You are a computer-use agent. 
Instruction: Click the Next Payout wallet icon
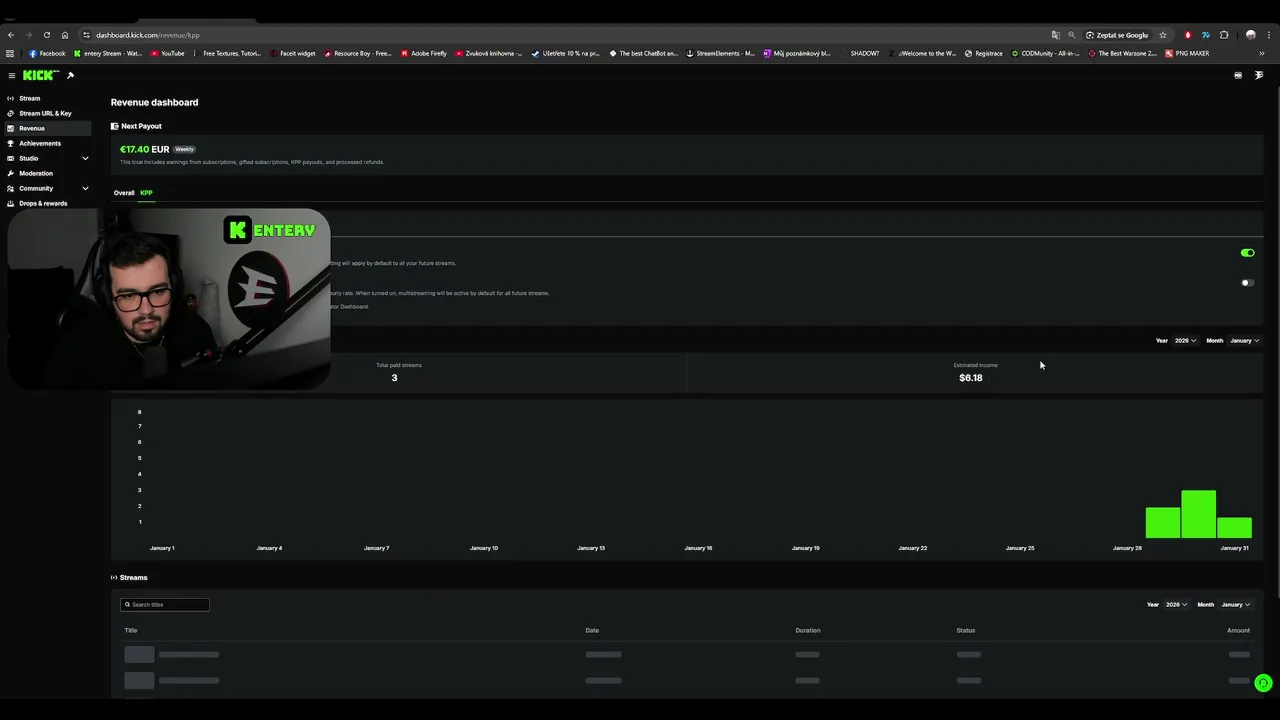click(115, 126)
